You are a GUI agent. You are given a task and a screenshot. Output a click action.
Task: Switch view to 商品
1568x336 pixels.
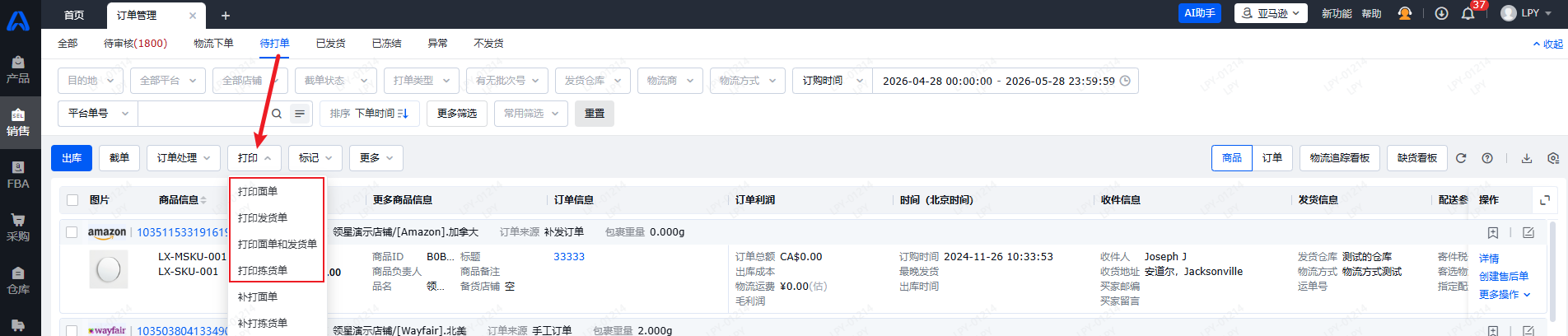coord(1232,158)
